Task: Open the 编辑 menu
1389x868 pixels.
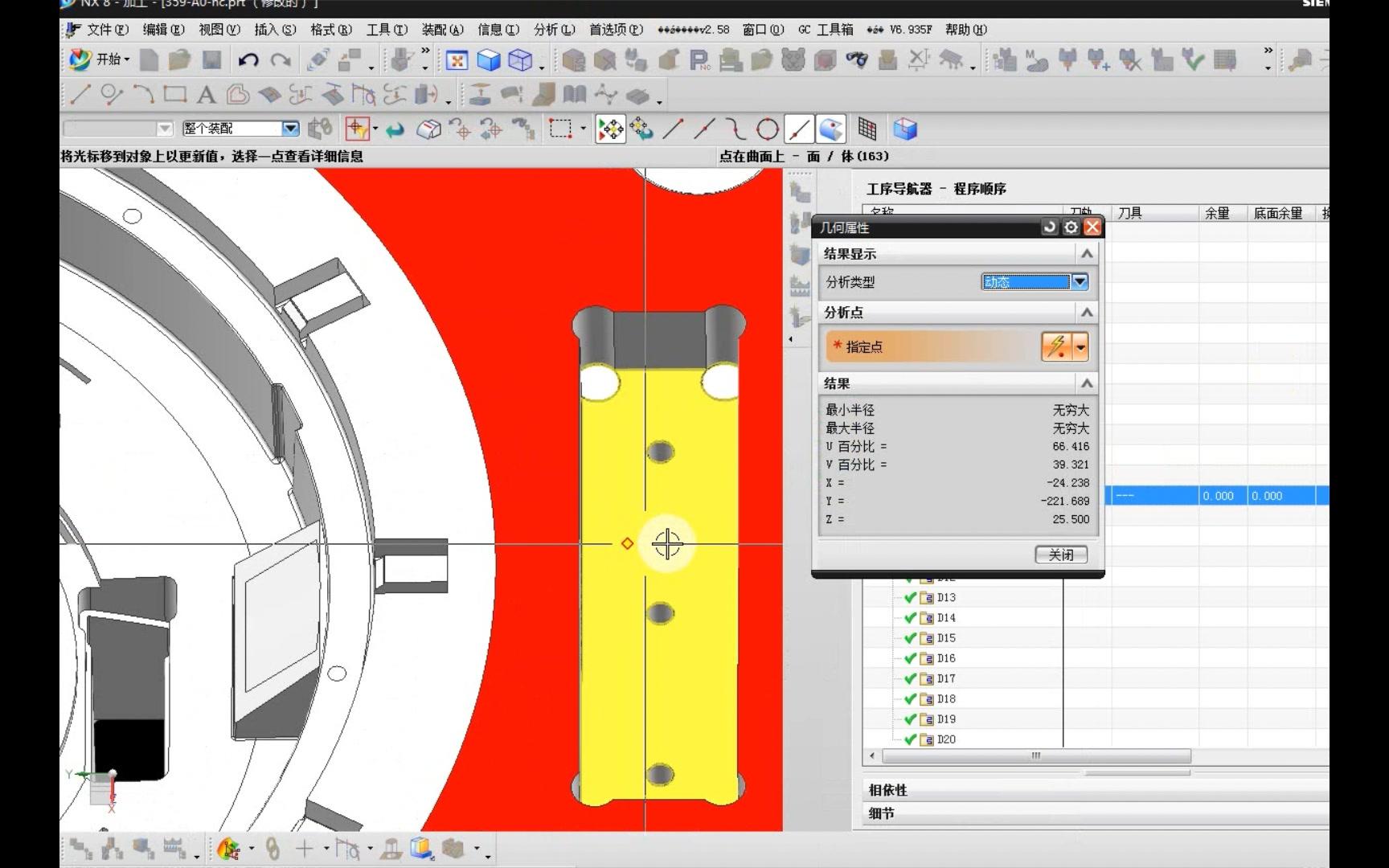Action: tap(163, 30)
